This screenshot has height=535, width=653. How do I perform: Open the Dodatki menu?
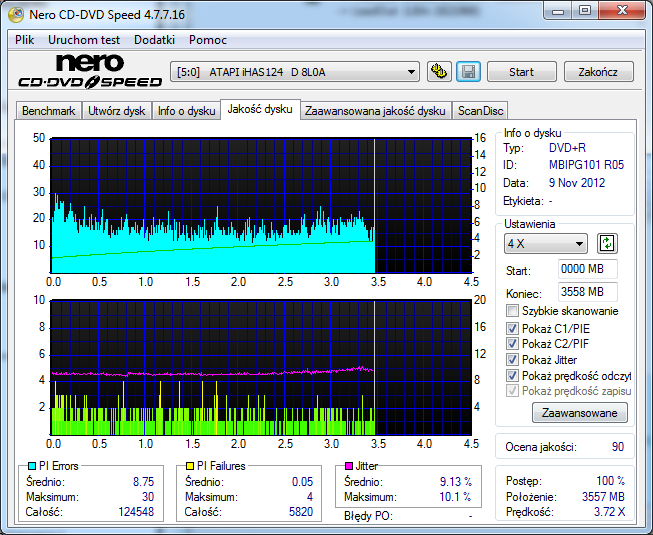pyautogui.click(x=155, y=40)
